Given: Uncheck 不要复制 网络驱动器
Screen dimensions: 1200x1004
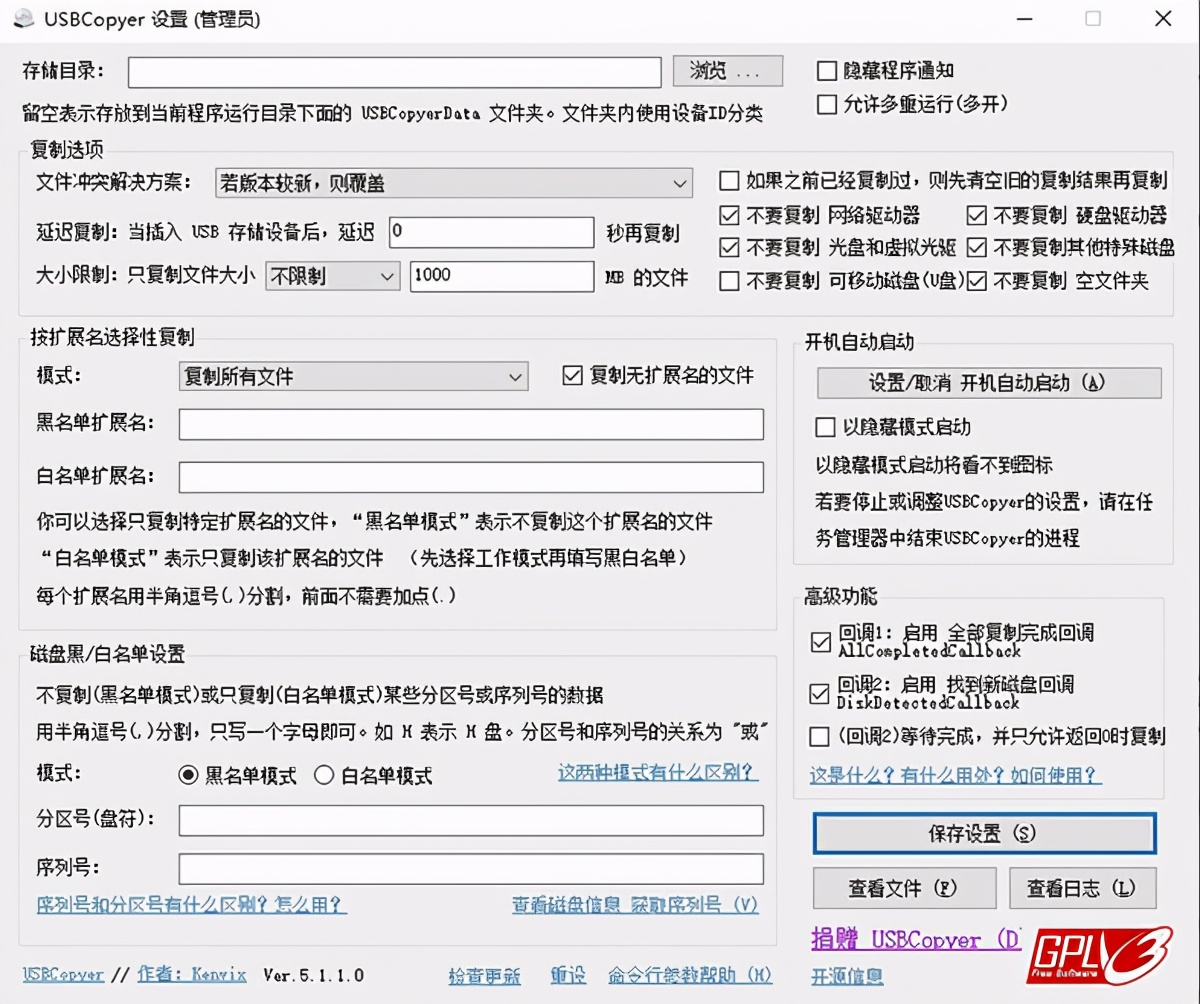Looking at the screenshot, I should (727, 215).
